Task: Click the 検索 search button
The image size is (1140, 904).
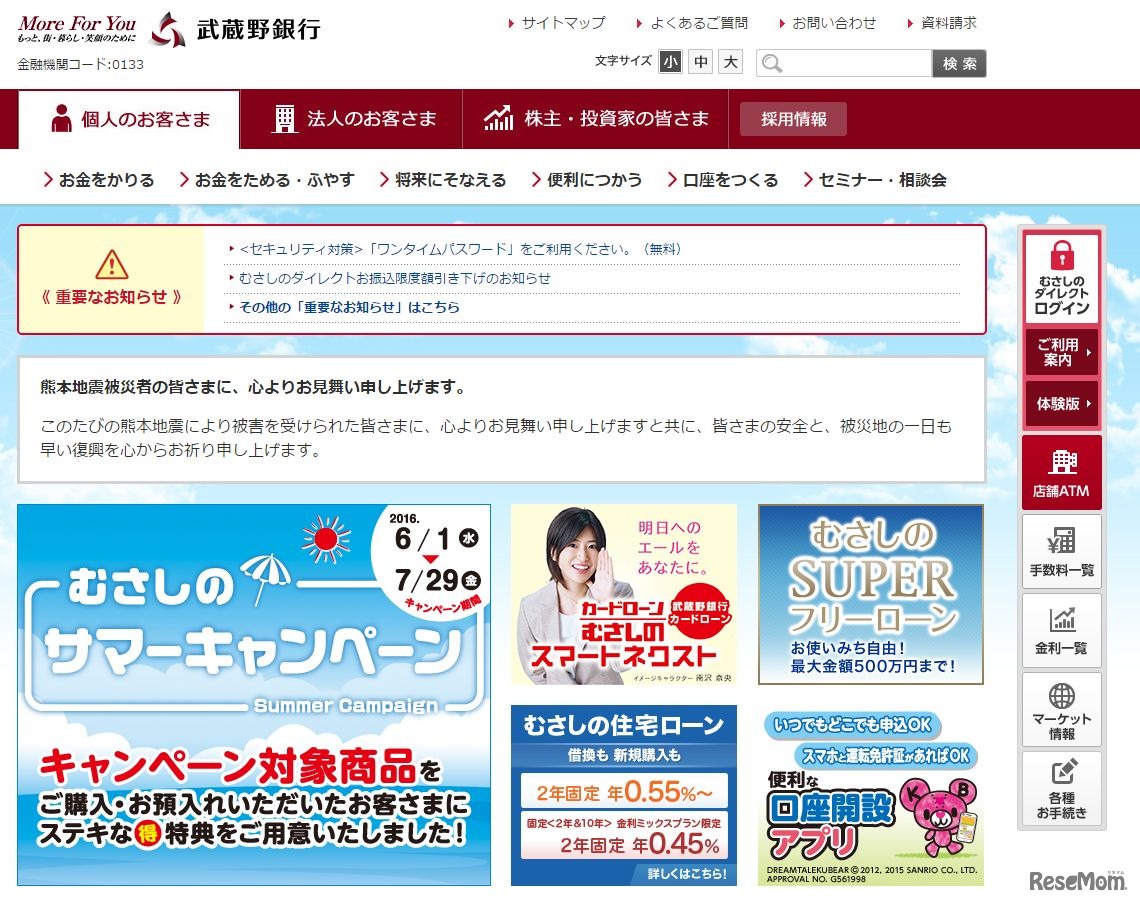Action: pyautogui.click(x=959, y=63)
